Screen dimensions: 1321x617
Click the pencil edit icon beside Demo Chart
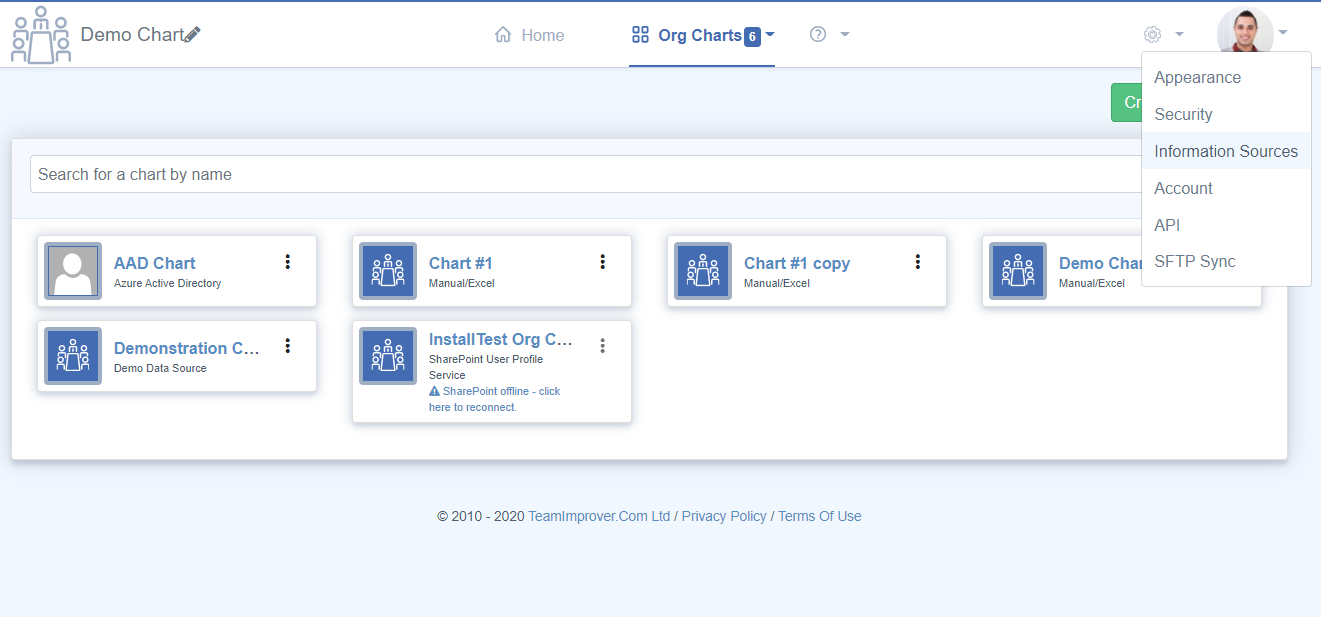click(193, 35)
